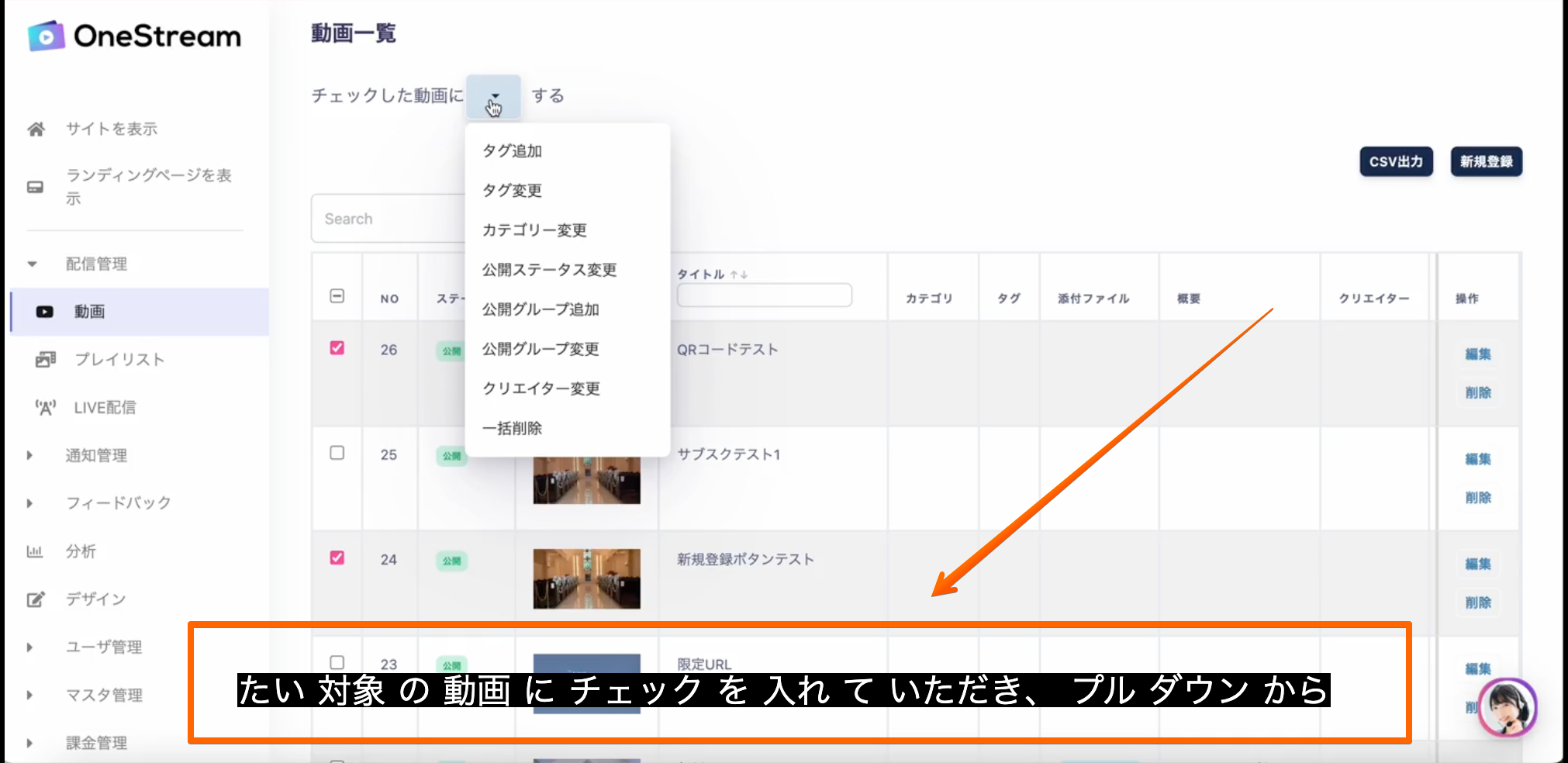Check the row 25 checkbox
The image size is (1568, 763).
337,453
